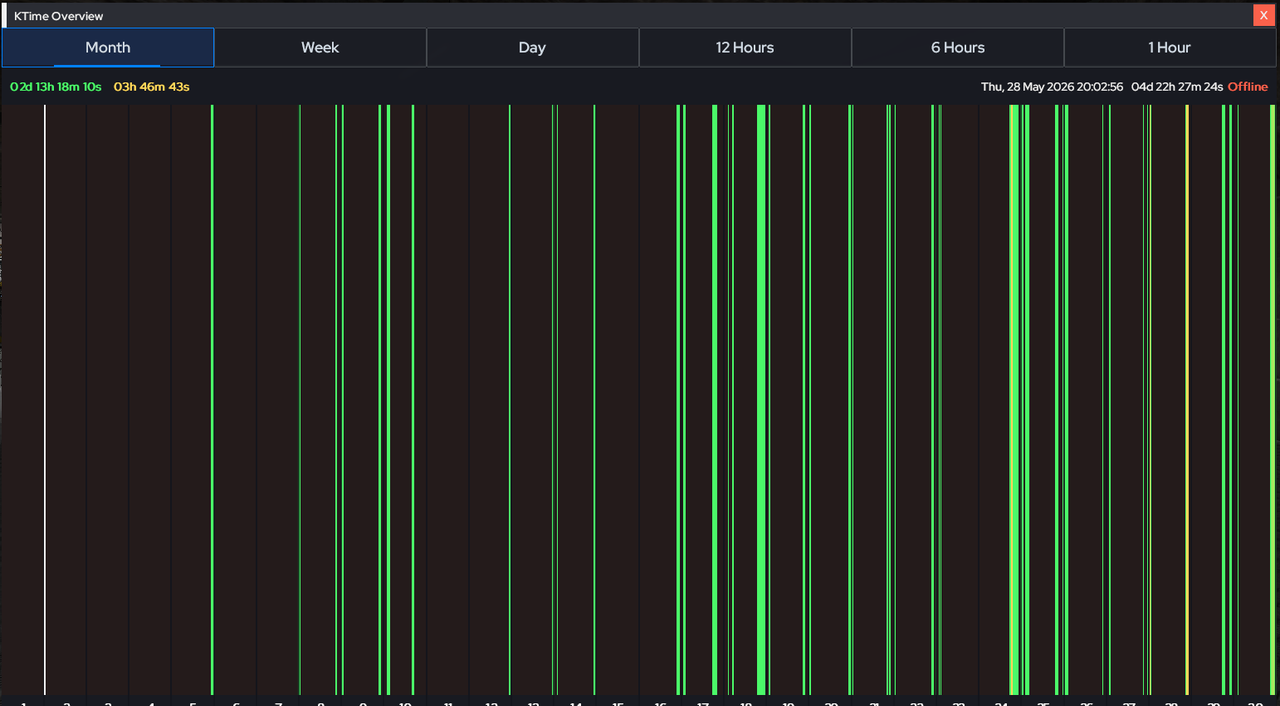
Task: Click the red Offline status label
Action: click(1248, 87)
